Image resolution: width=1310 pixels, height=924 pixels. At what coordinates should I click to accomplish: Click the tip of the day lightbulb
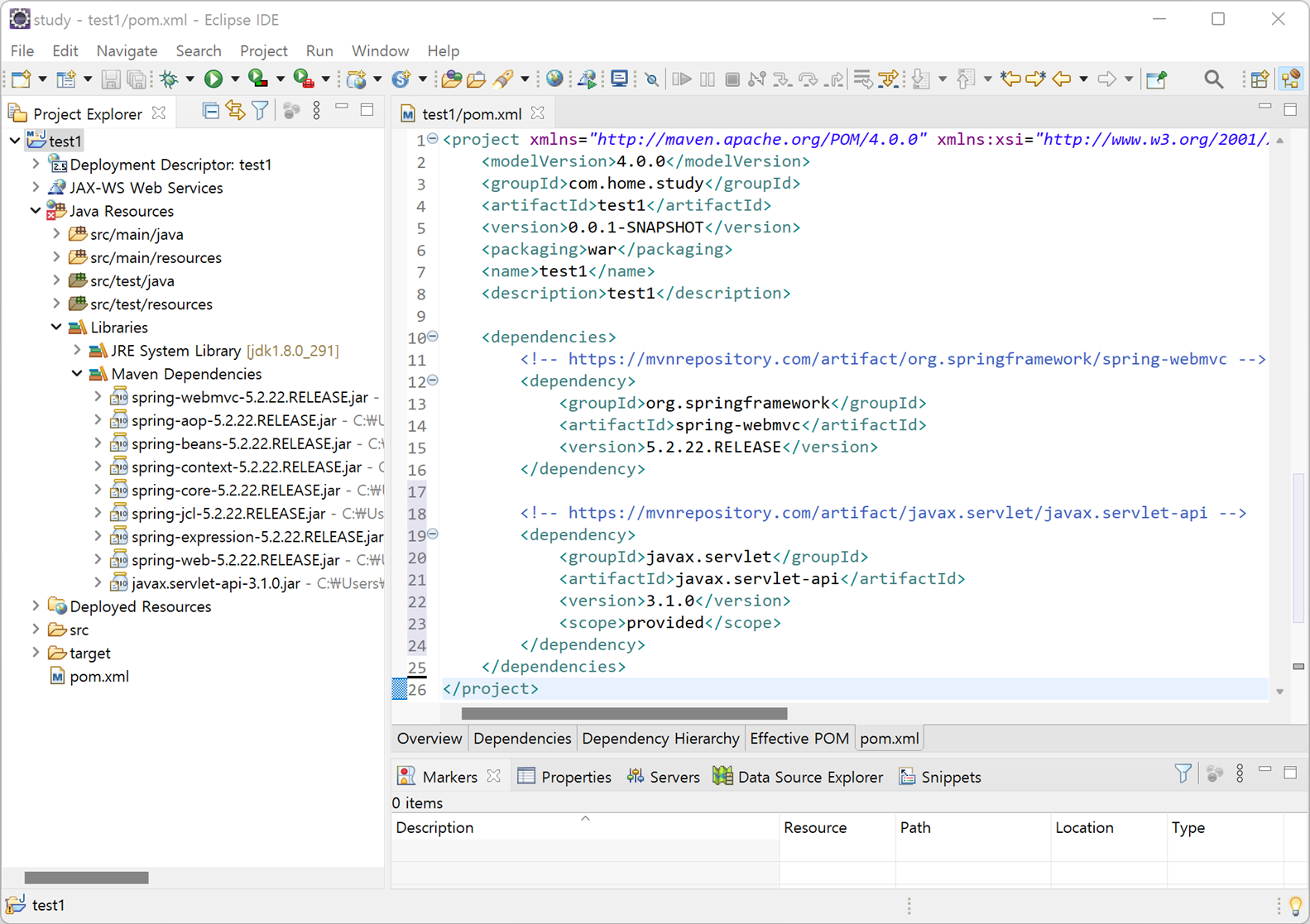1295,906
